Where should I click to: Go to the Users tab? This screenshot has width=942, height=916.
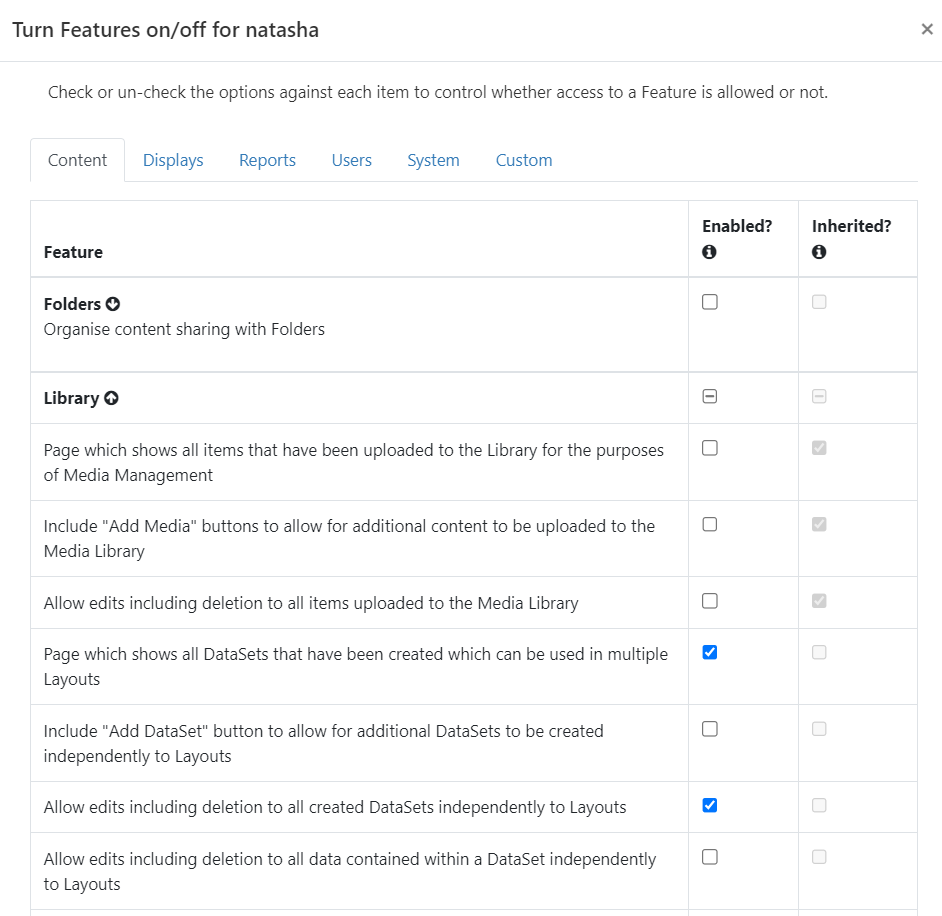351,160
